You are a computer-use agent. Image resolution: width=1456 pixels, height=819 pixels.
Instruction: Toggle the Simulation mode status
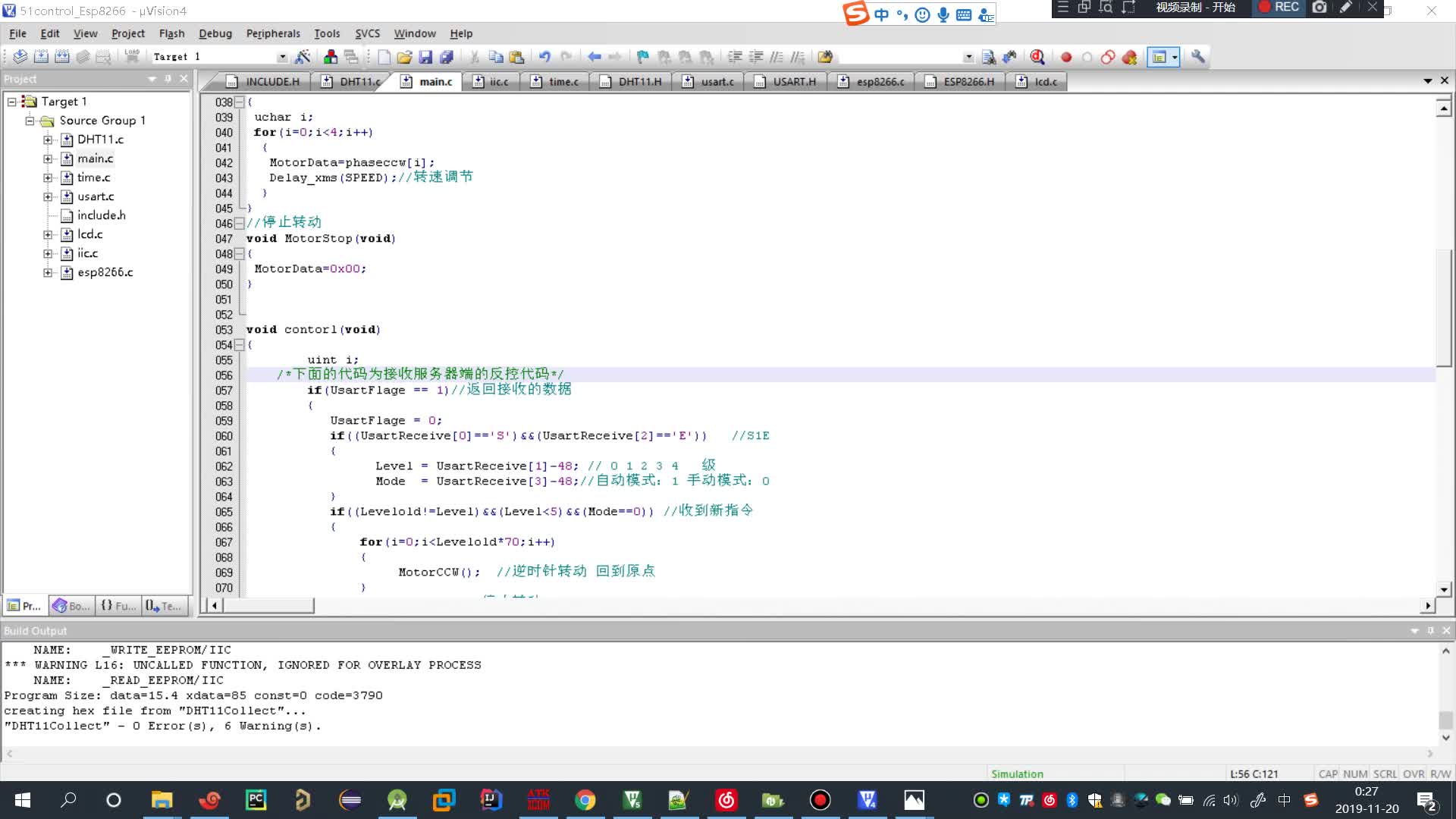coord(1018,773)
